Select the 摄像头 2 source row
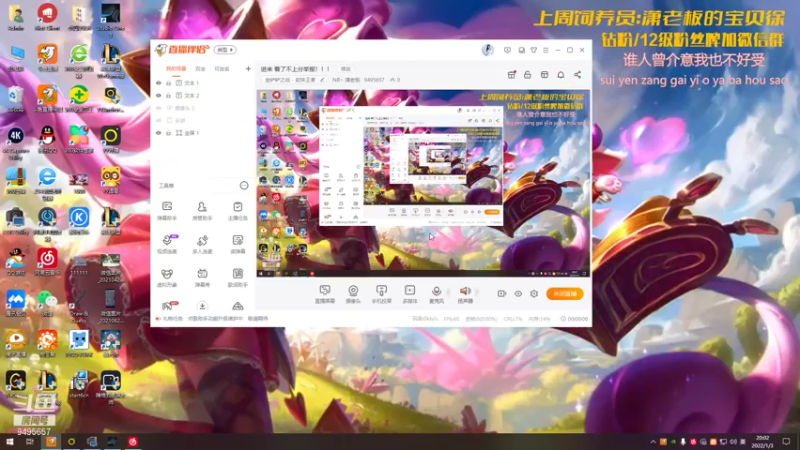The width and height of the screenshot is (800, 450). click(x=203, y=108)
